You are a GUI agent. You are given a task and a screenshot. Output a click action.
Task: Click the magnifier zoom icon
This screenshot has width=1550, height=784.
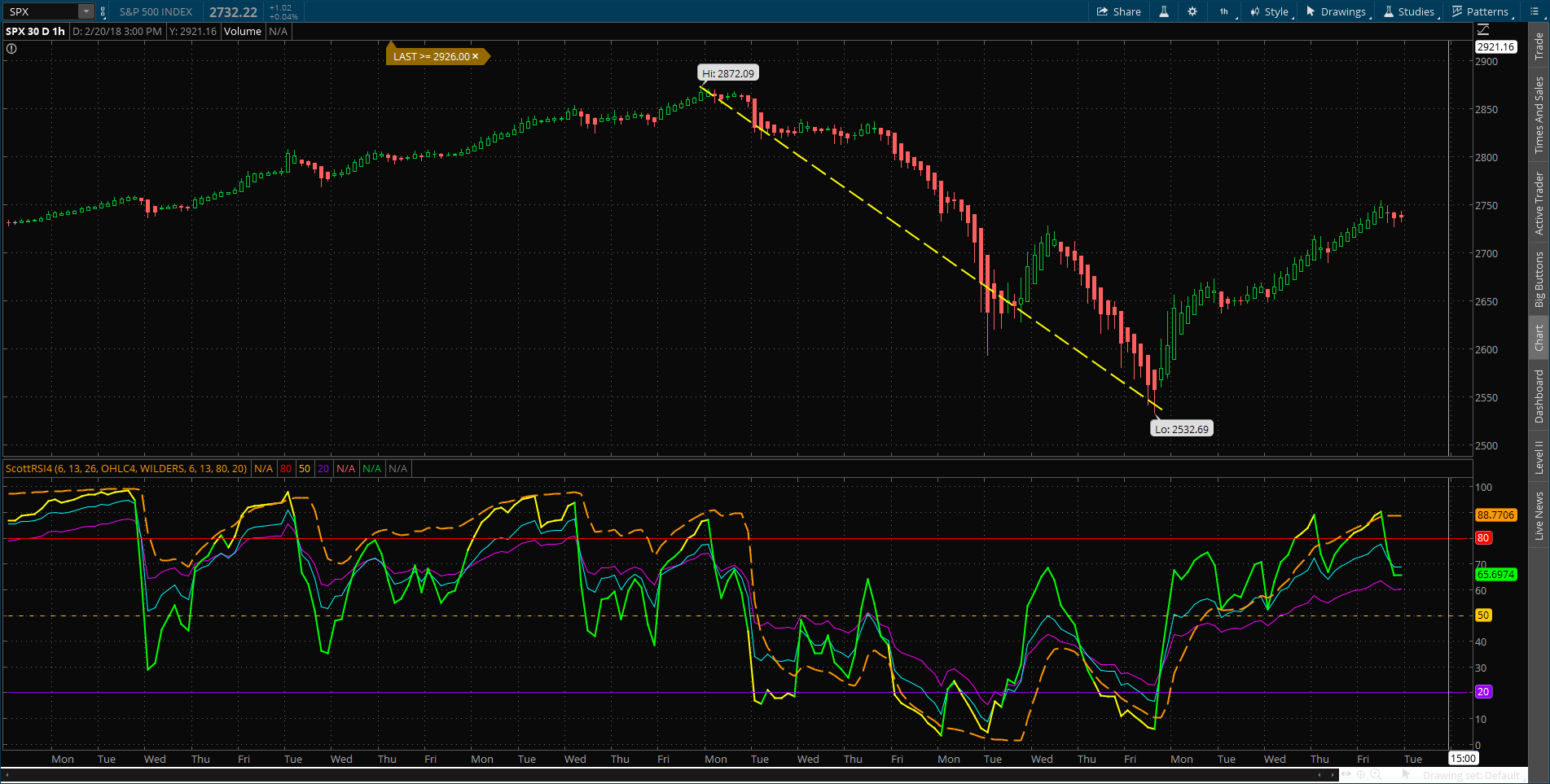pos(1376,776)
